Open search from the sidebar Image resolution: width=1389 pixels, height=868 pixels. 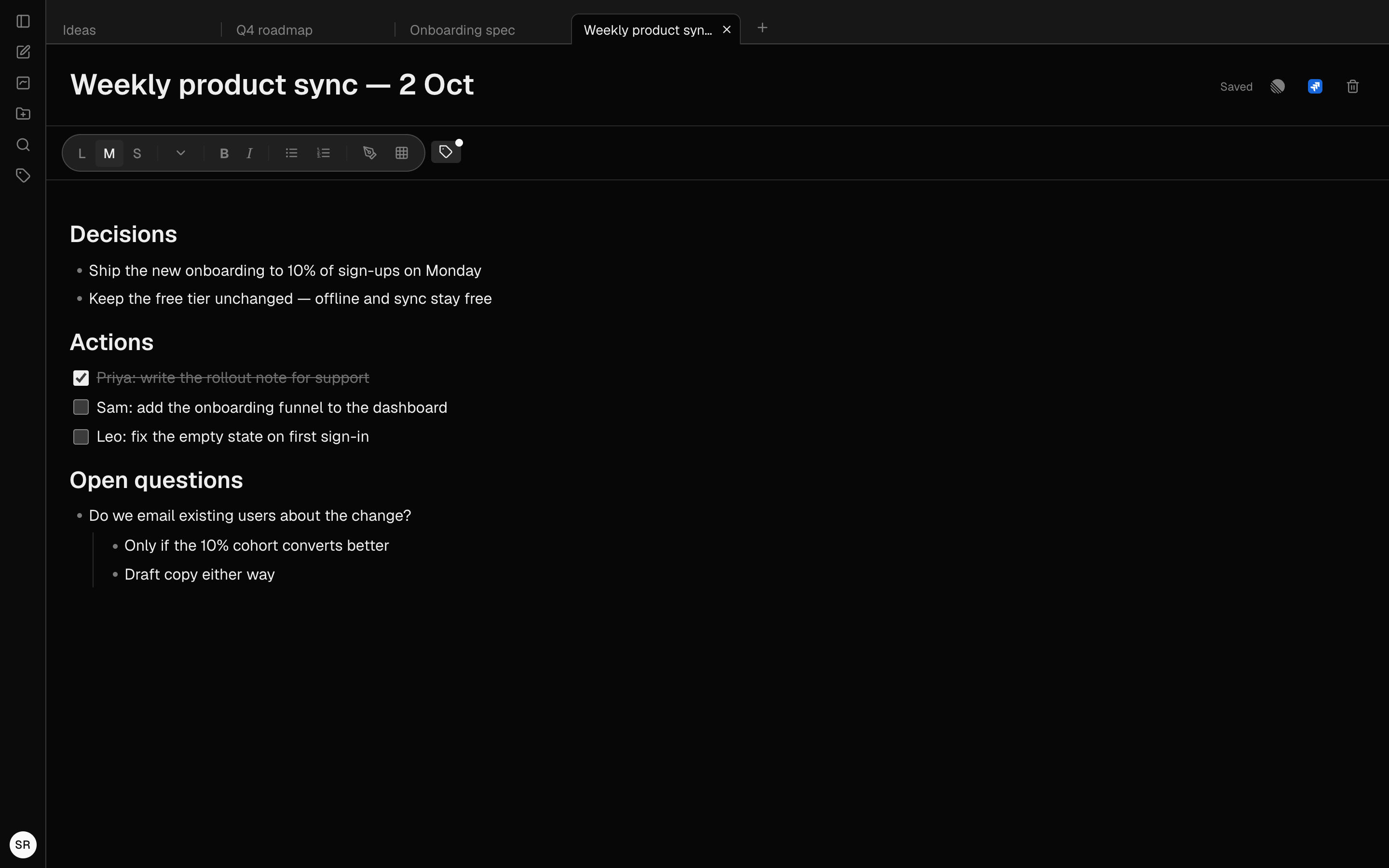coord(23,145)
